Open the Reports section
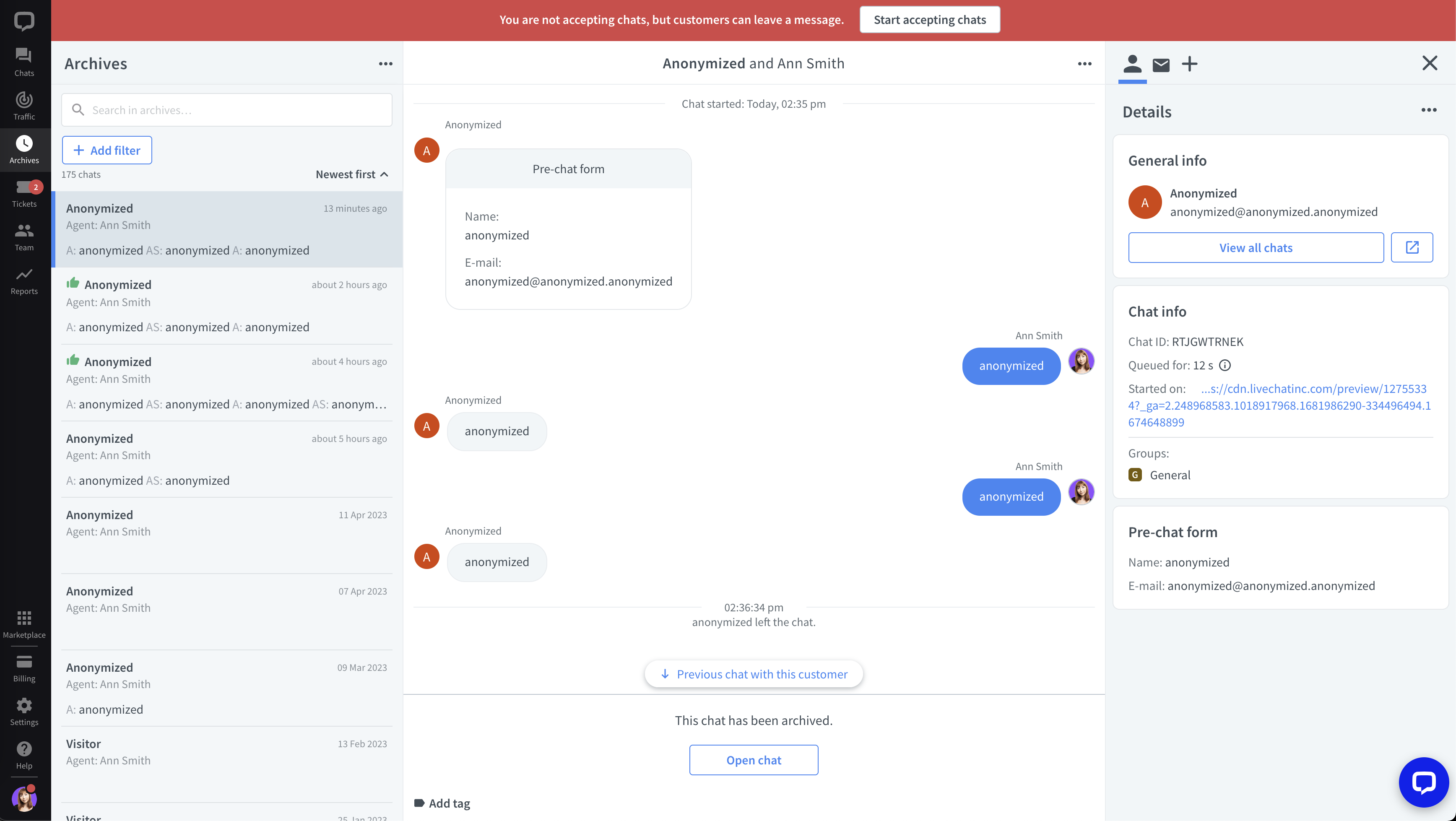 pyautogui.click(x=24, y=280)
